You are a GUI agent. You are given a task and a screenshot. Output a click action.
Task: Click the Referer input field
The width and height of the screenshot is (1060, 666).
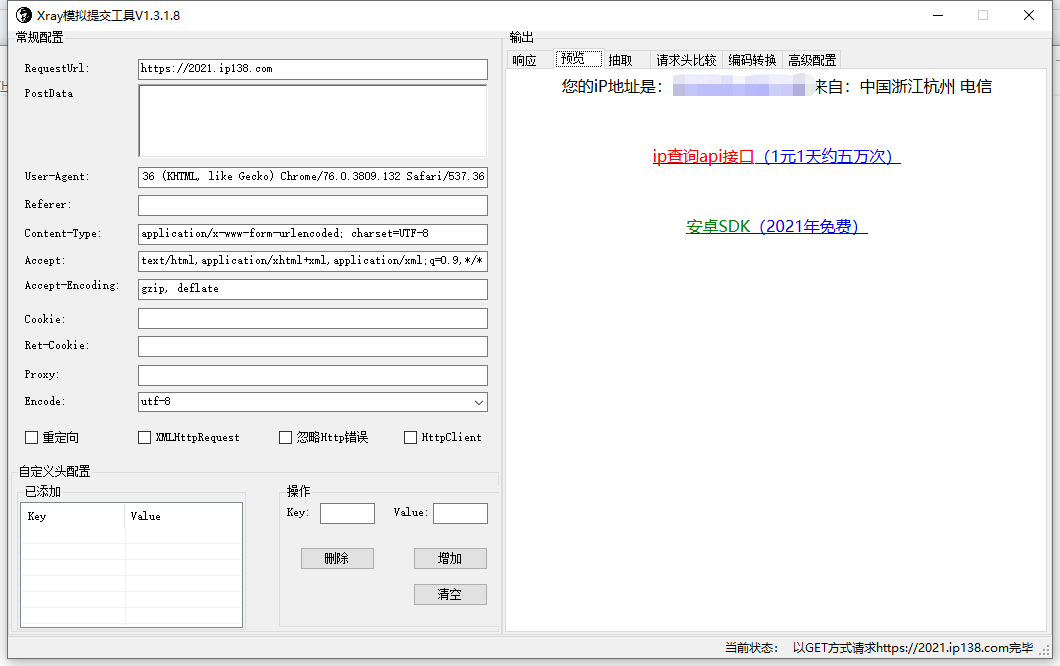[312, 205]
